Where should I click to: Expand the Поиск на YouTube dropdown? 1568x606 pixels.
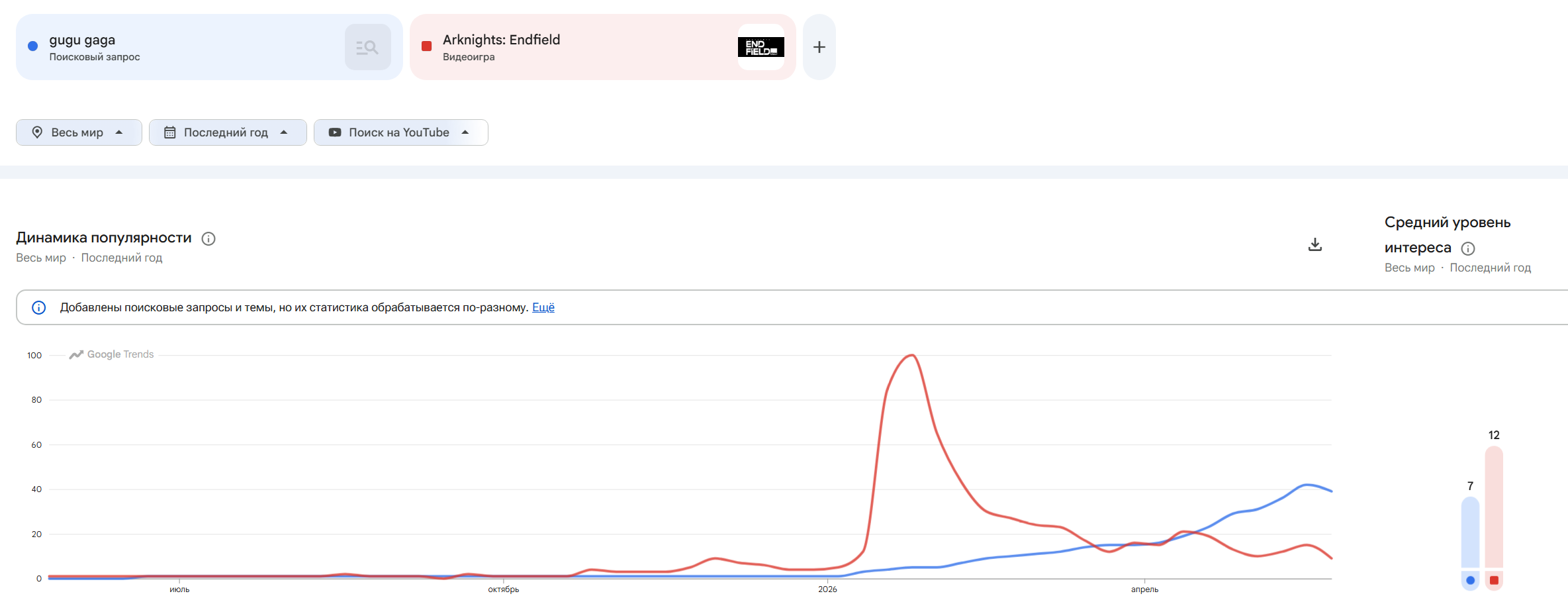point(400,132)
